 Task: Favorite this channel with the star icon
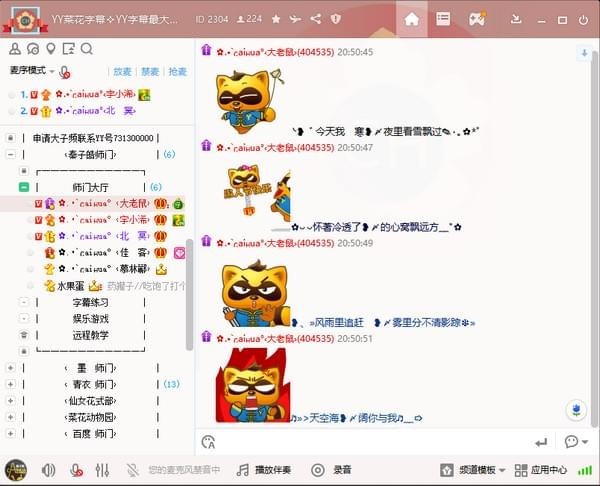tap(276, 19)
